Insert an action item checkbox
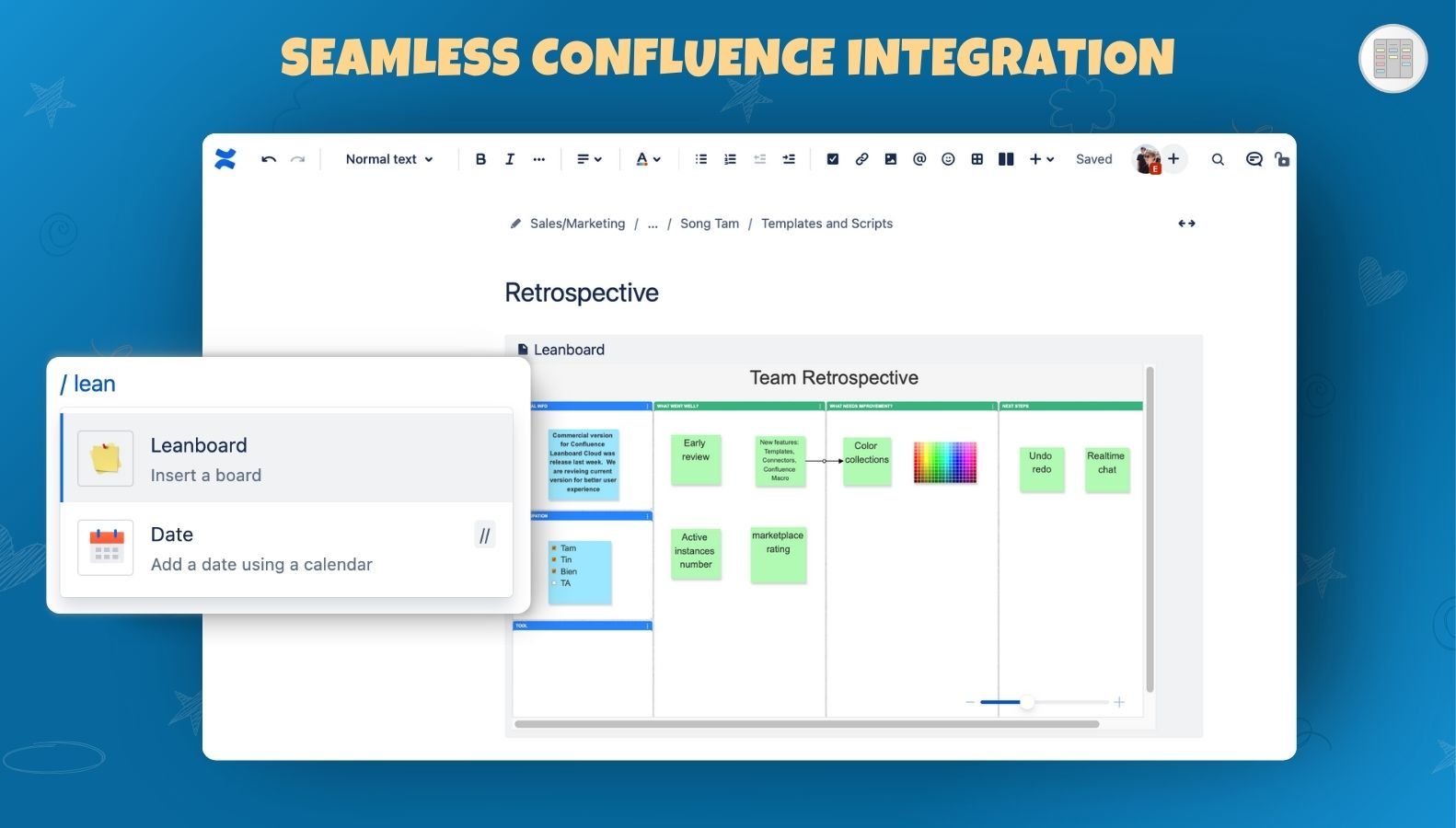Image resolution: width=1456 pixels, height=828 pixels. click(833, 159)
